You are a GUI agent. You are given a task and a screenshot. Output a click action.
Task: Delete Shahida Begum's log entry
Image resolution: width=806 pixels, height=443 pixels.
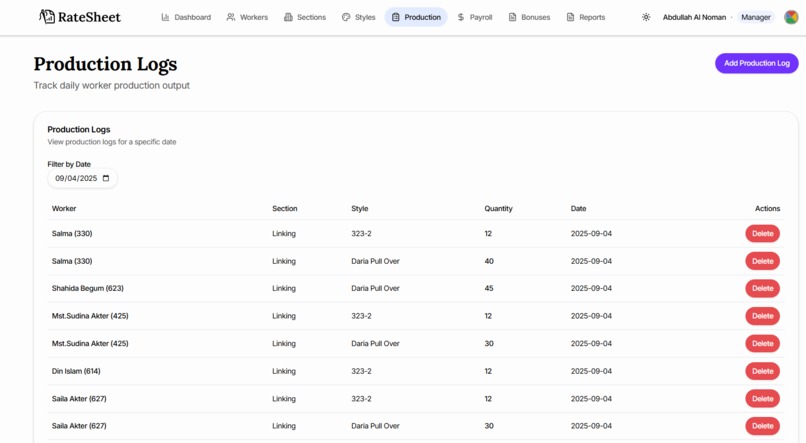(762, 288)
